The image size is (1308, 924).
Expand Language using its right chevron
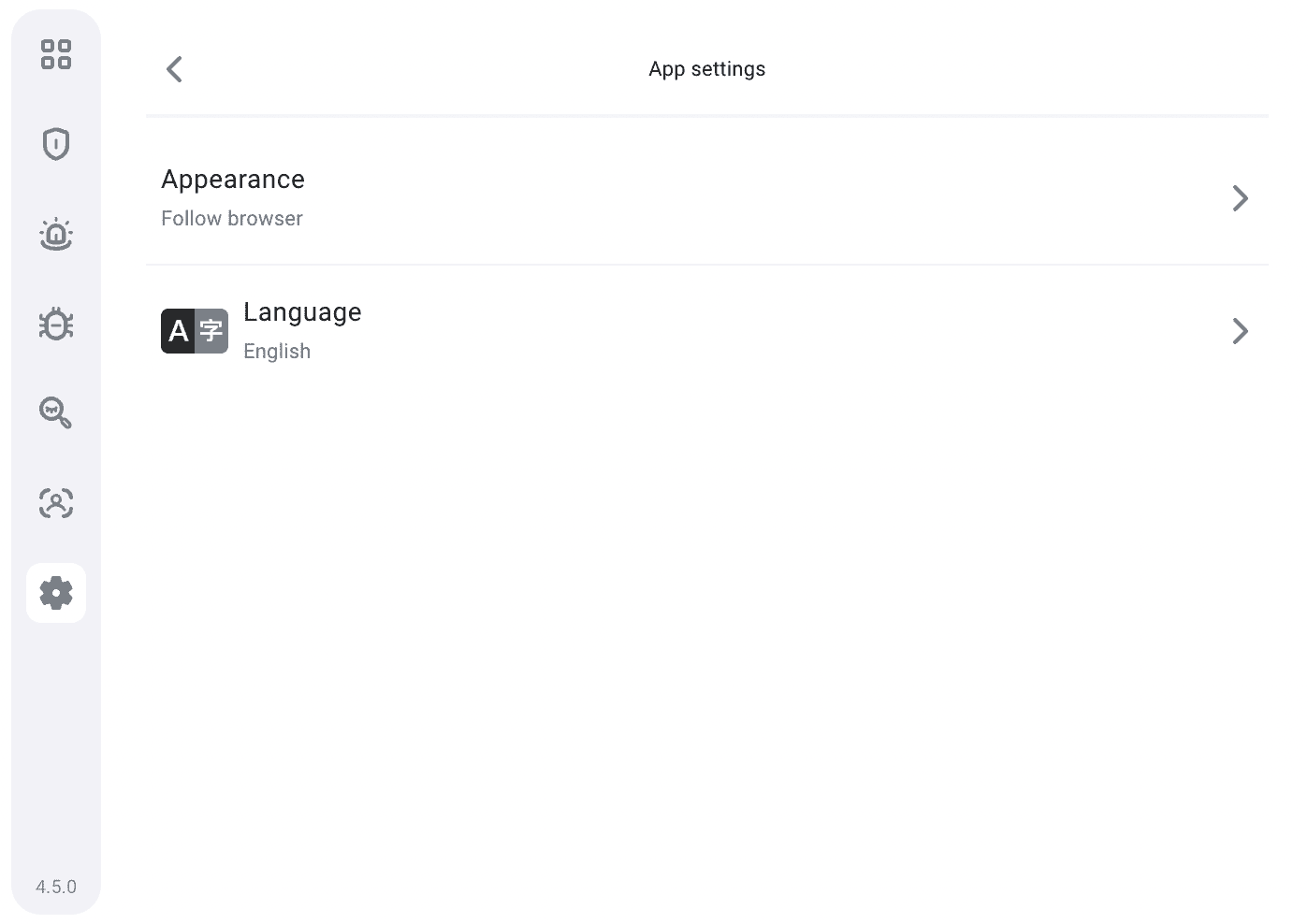[1240, 331]
